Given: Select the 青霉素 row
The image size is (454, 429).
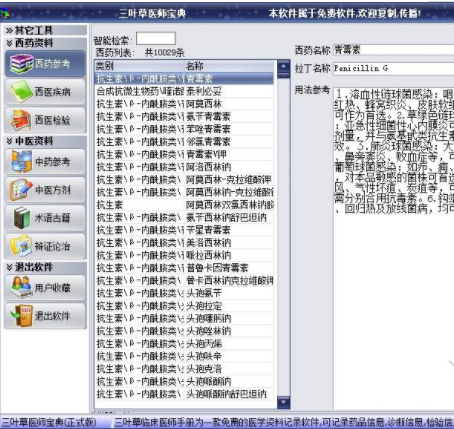Looking at the screenshot, I should click(184, 79).
